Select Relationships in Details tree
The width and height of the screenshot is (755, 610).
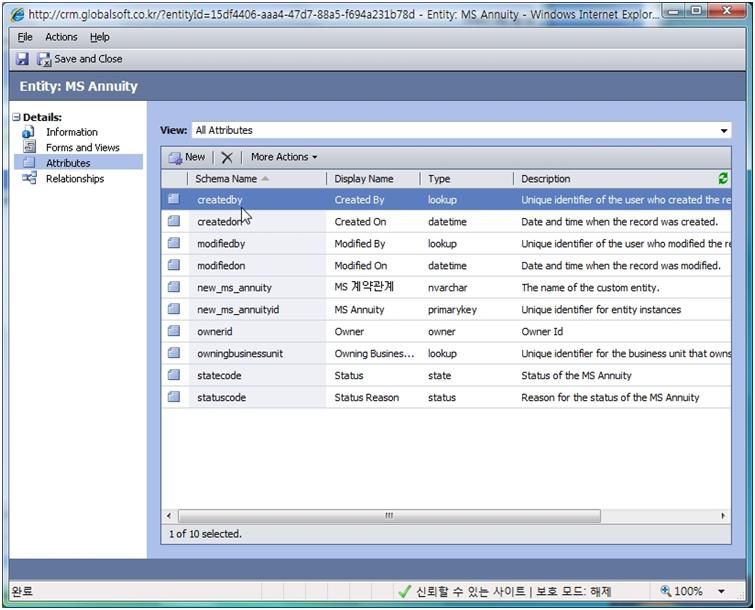pyautogui.click(x=75, y=179)
